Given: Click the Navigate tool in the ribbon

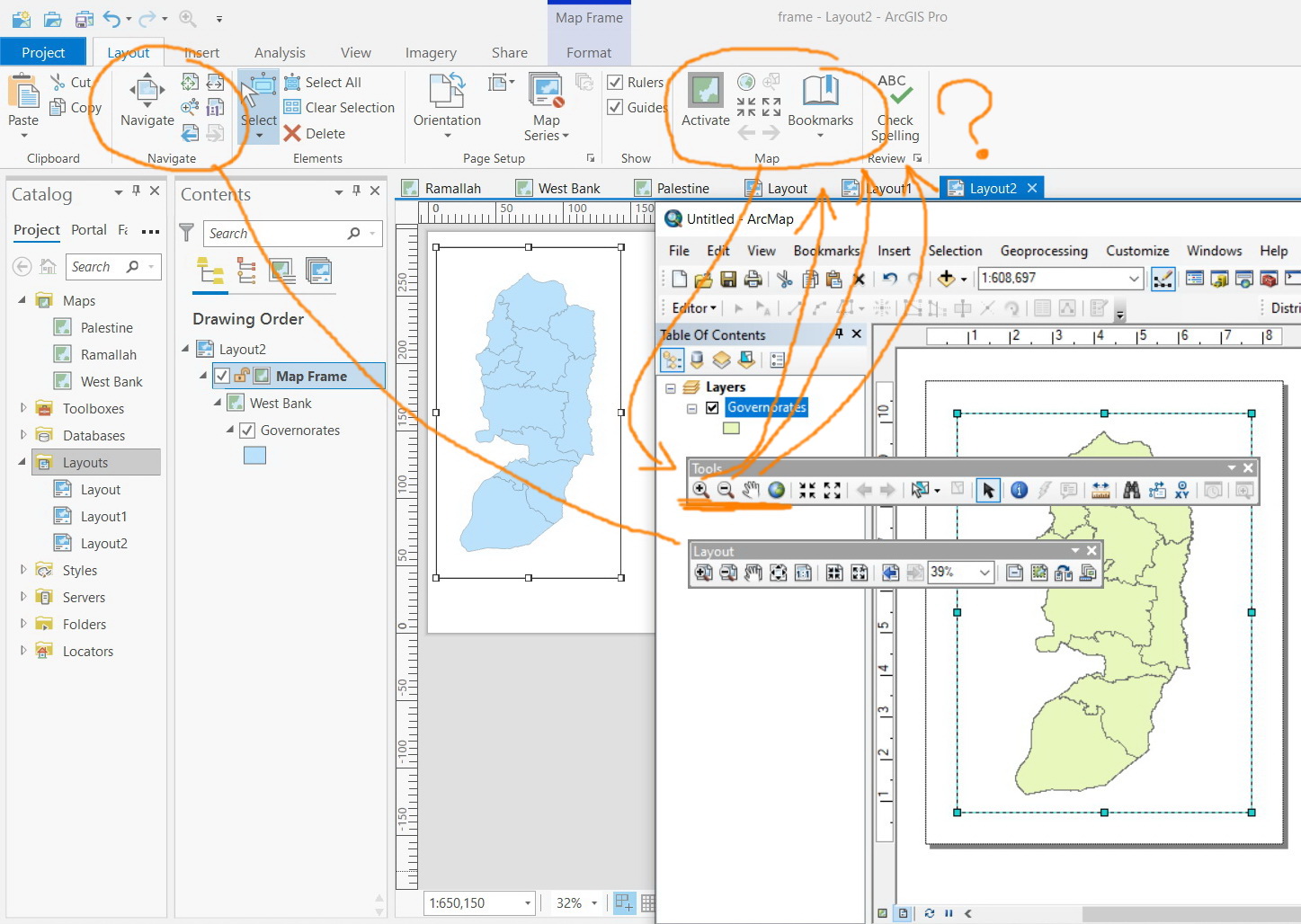Looking at the screenshot, I should click(147, 101).
